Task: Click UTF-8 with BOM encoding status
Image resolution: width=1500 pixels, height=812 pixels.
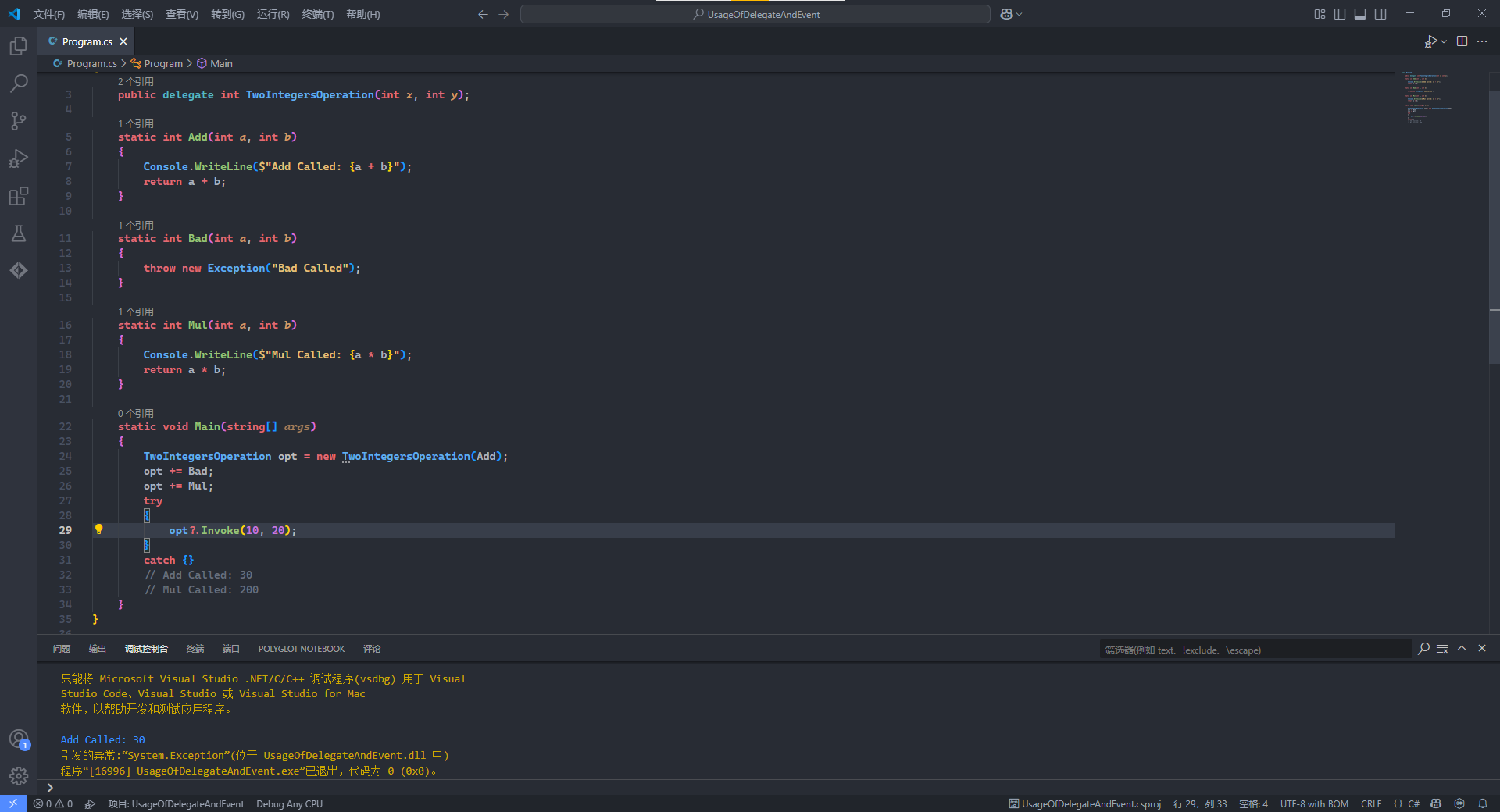Action: (x=1314, y=803)
